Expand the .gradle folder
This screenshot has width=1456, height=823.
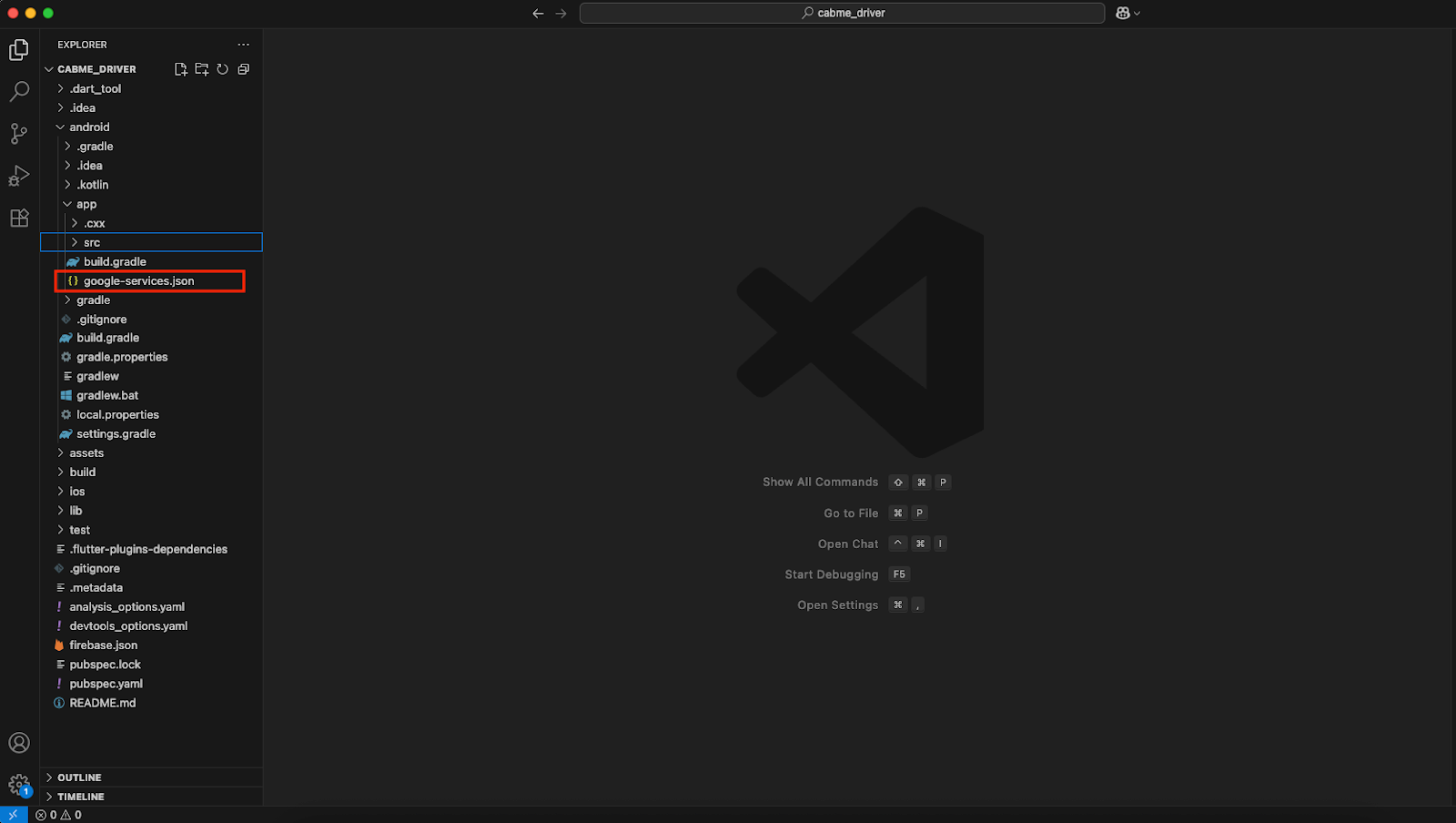(x=151, y=147)
